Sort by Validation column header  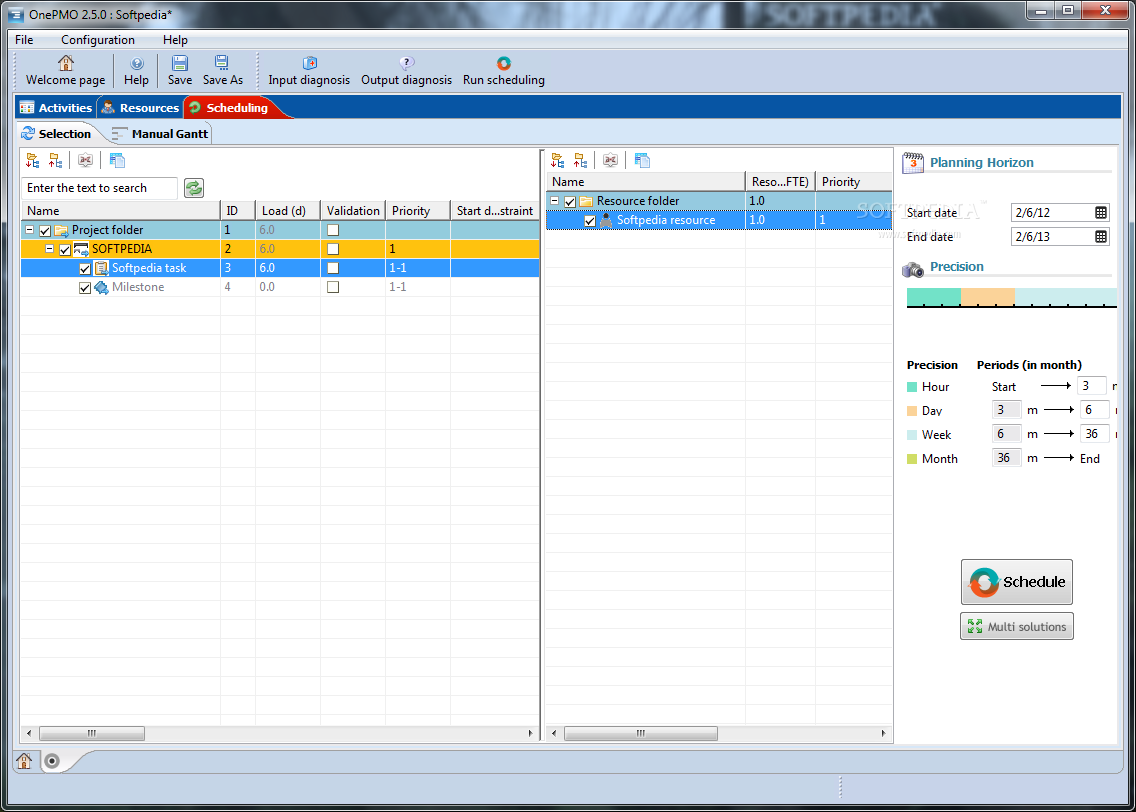click(353, 211)
